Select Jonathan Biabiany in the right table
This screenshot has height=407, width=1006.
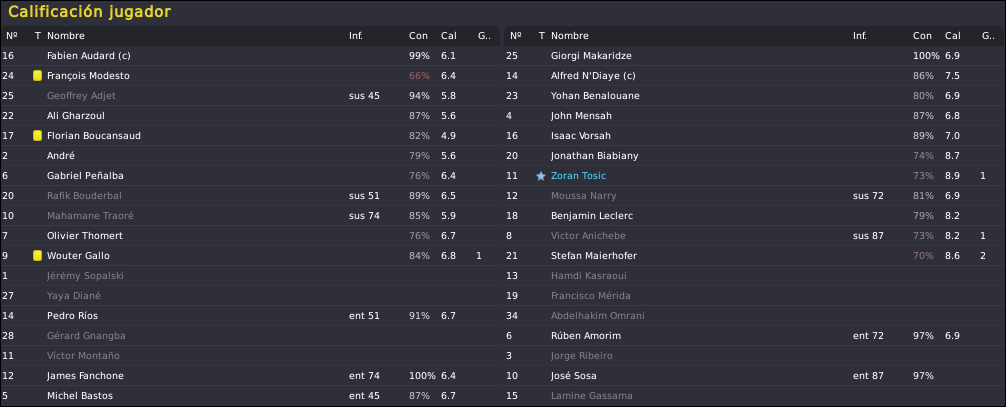coord(594,156)
